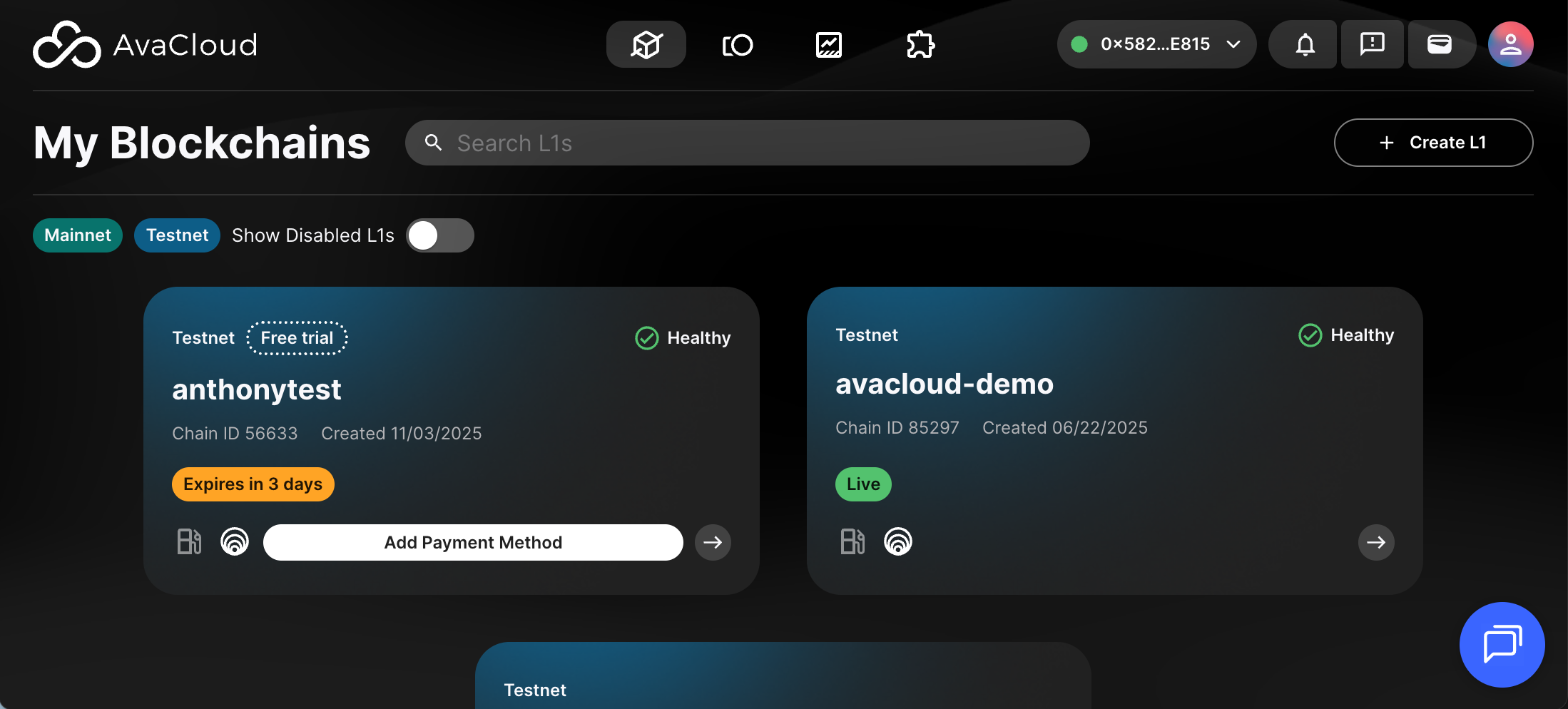
Task: Open anthonytest via its arrow button
Action: point(713,542)
